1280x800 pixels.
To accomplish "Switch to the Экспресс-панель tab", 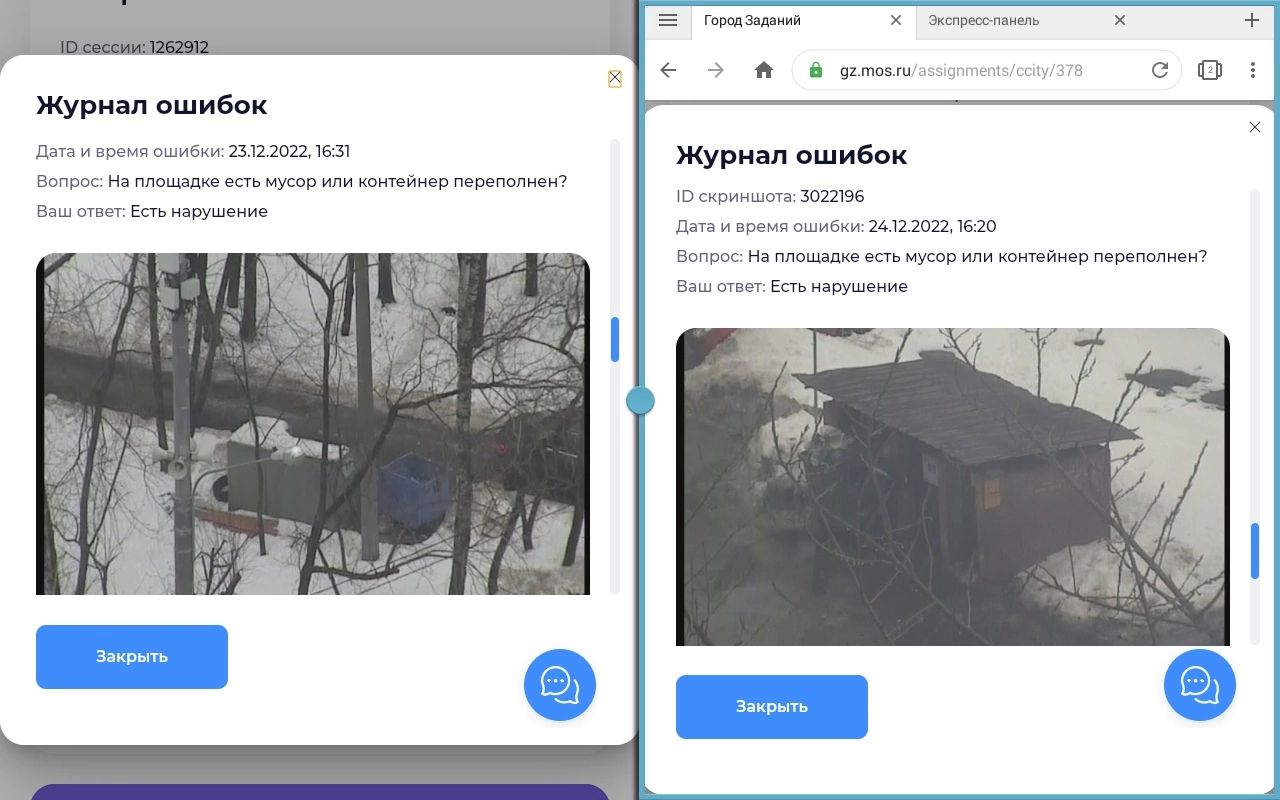I will tap(1027, 20).
